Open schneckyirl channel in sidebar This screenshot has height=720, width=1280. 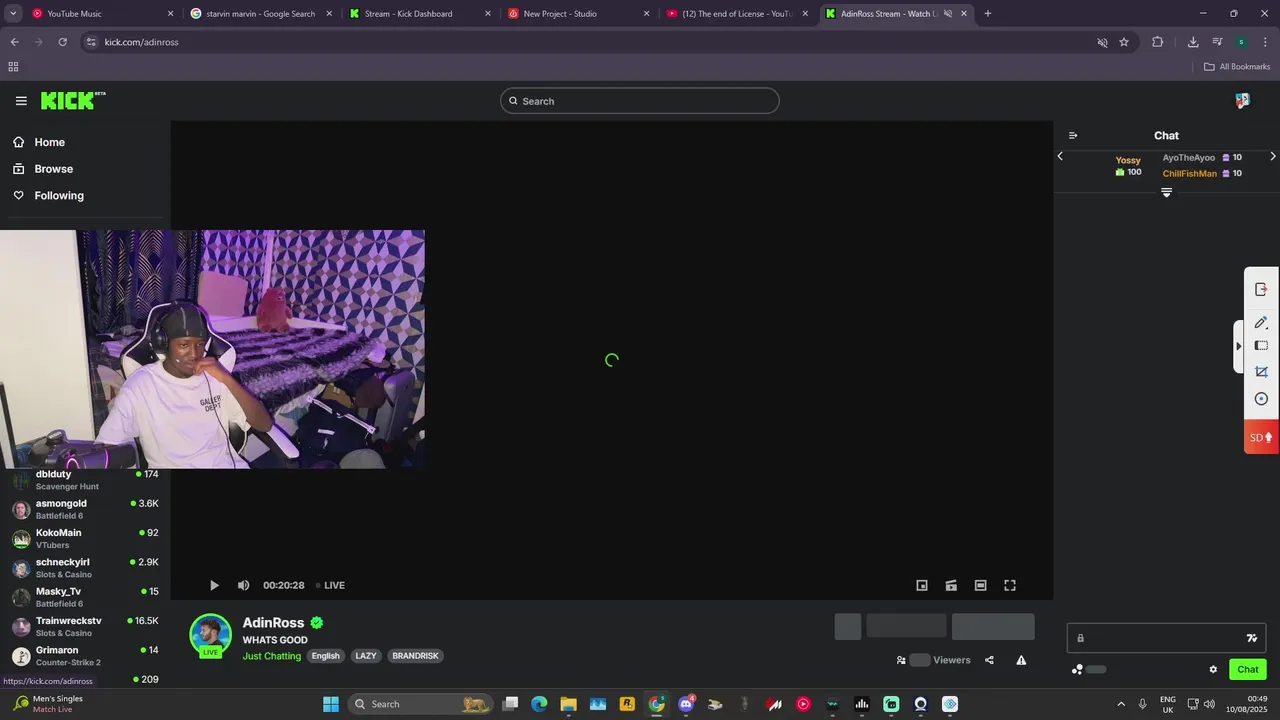point(85,568)
